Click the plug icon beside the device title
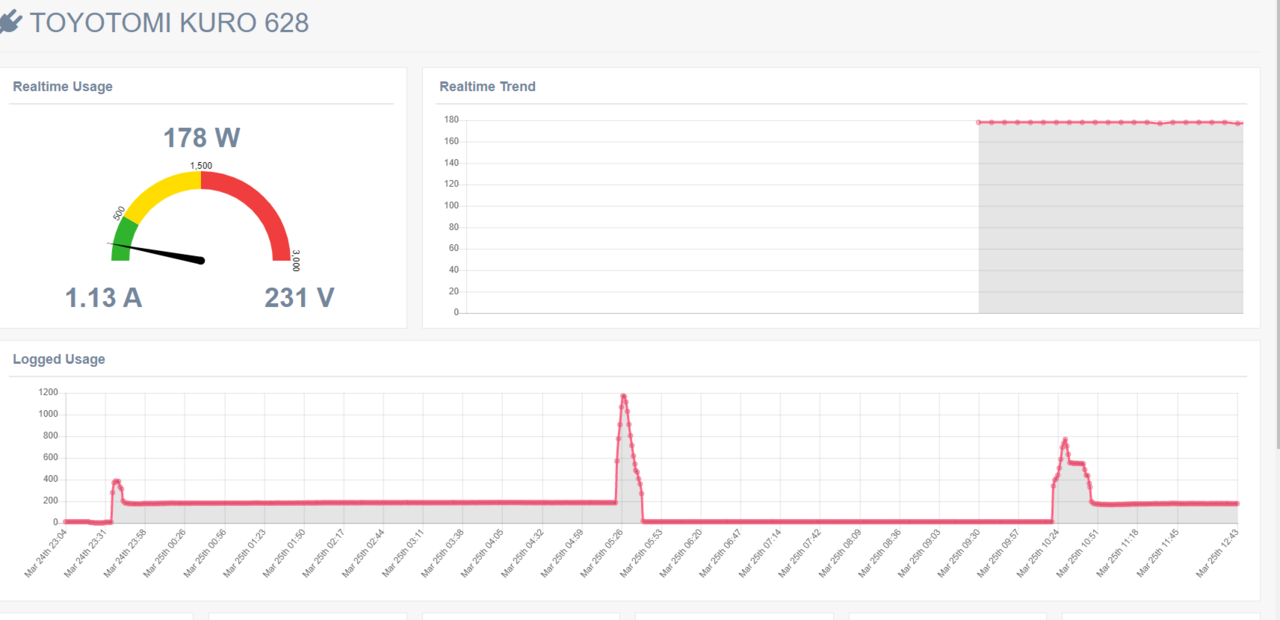1280x620 pixels. (x=10, y=22)
